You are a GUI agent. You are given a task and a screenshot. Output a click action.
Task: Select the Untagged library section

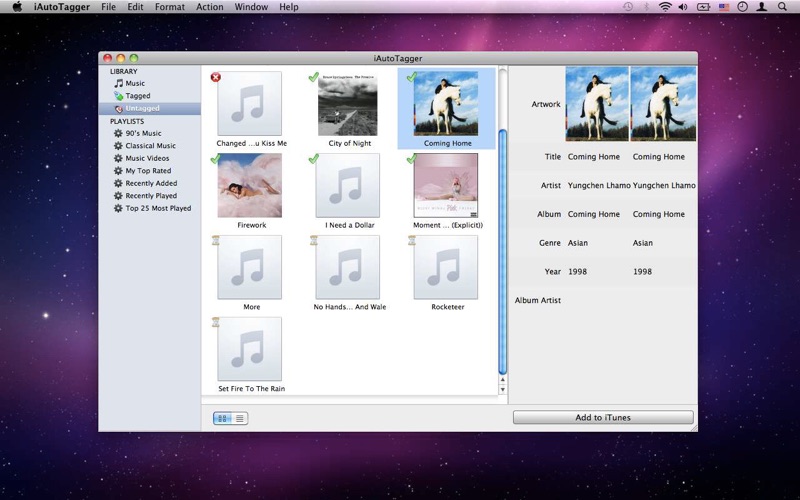click(141, 108)
